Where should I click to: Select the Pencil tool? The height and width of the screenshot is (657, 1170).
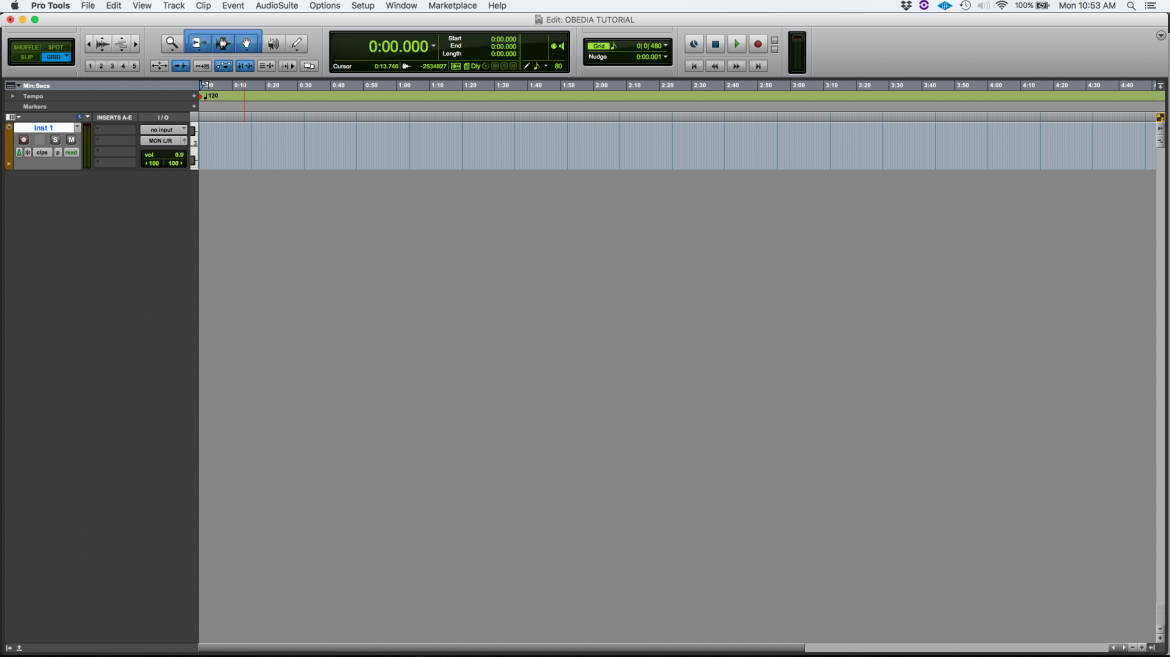[296, 43]
